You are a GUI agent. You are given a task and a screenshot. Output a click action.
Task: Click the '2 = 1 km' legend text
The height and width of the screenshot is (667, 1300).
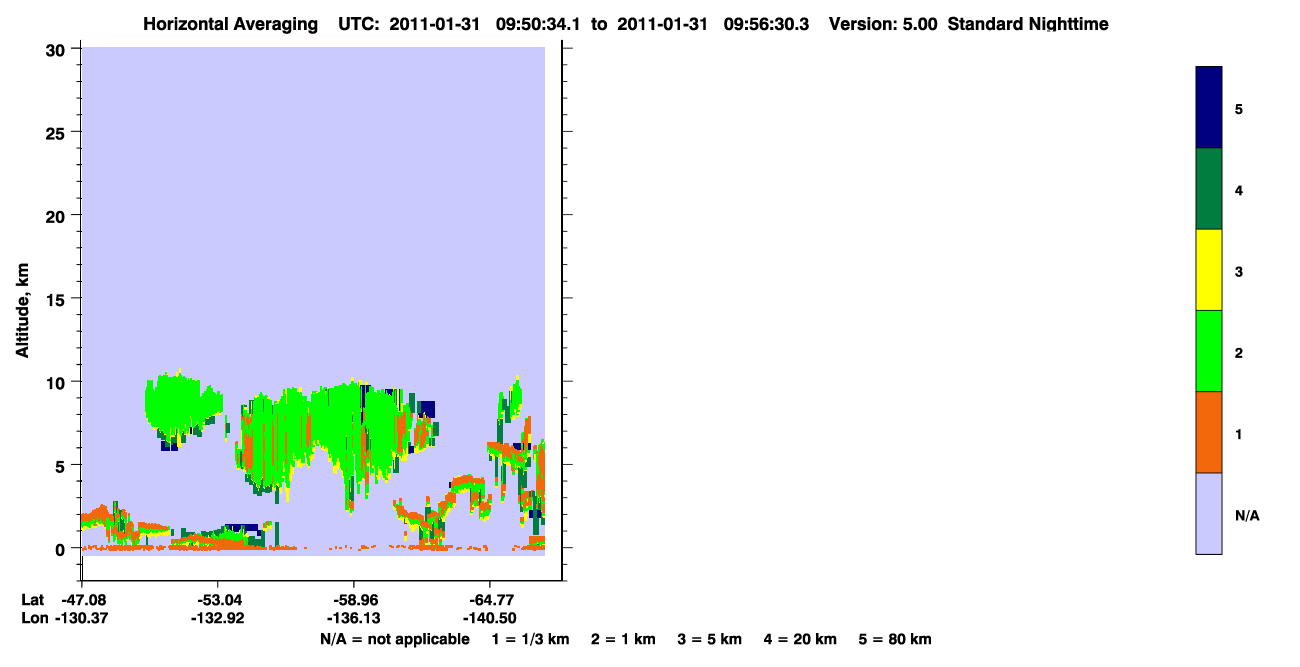623,639
